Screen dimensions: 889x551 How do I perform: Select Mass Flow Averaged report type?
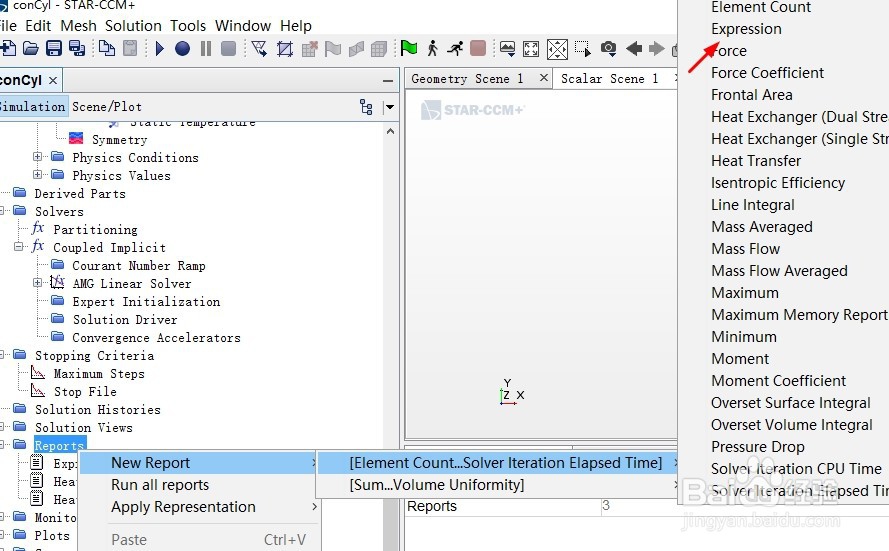click(779, 271)
